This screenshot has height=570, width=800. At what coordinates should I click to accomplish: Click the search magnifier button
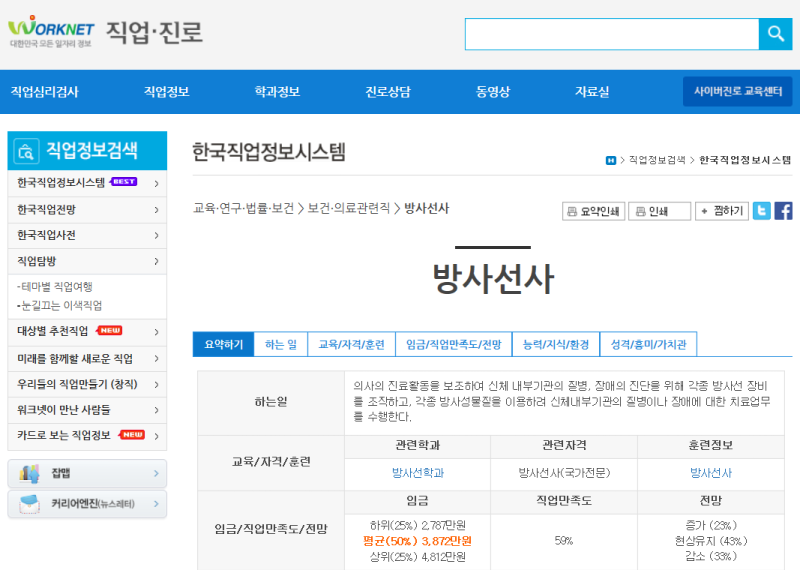[776, 34]
